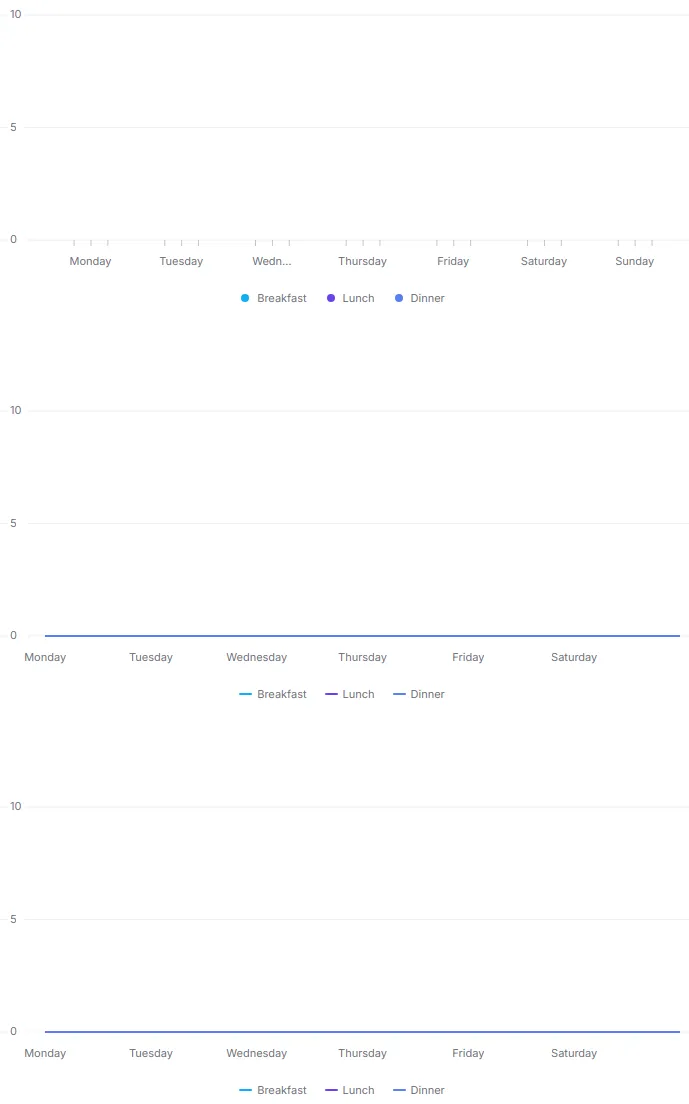
Task: Click the truncated Wedn... axis label
Action: point(272,261)
